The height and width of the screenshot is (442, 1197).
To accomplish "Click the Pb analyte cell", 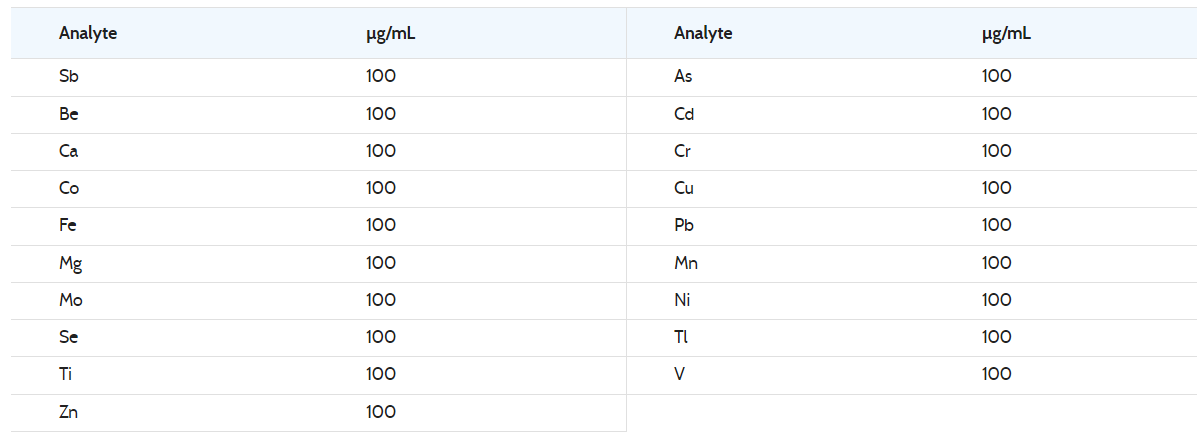I will [x=684, y=225].
